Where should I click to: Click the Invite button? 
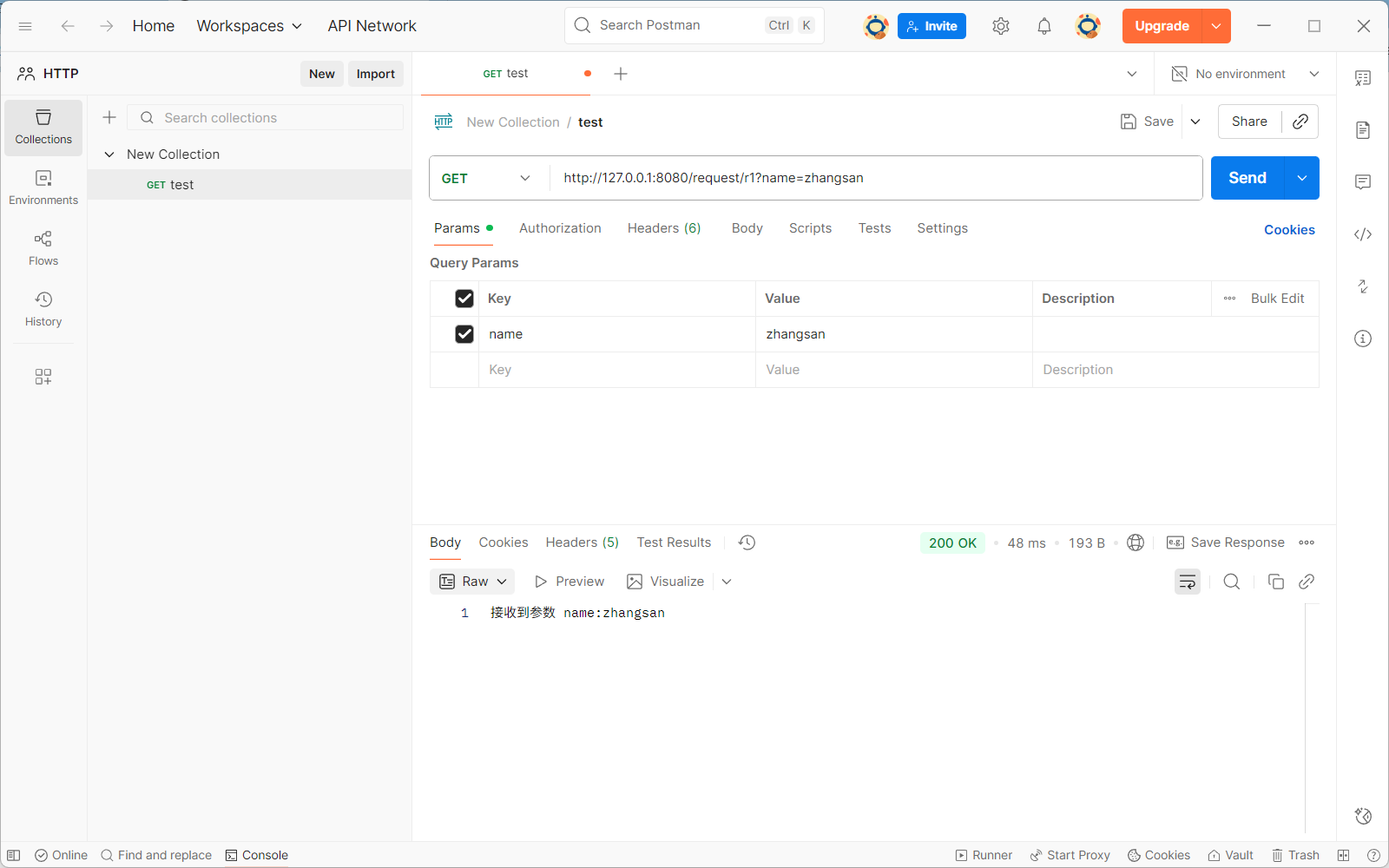pyautogui.click(x=931, y=26)
